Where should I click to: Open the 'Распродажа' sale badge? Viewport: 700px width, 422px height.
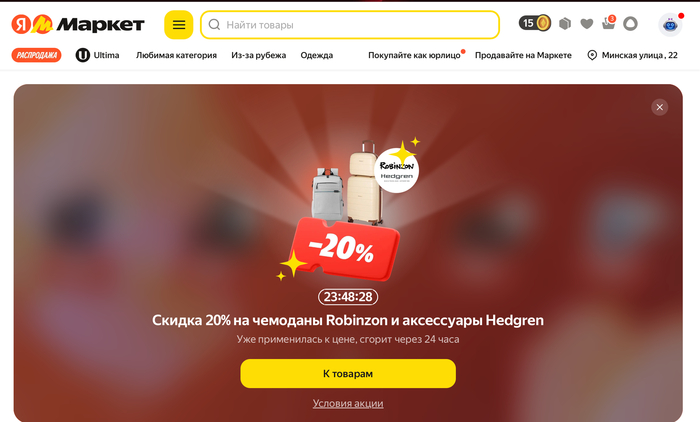(37, 55)
